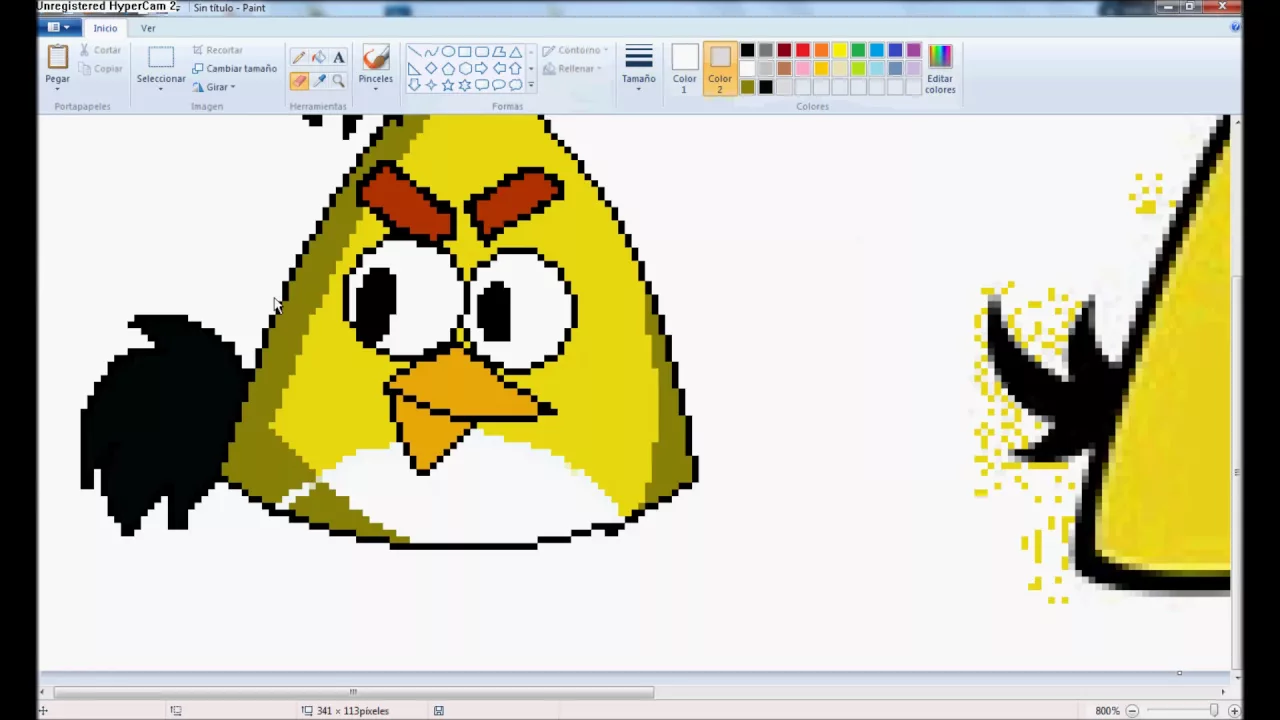Activate the Color 2 selector
Image resolution: width=1280 pixels, height=720 pixels.
pos(719,68)
